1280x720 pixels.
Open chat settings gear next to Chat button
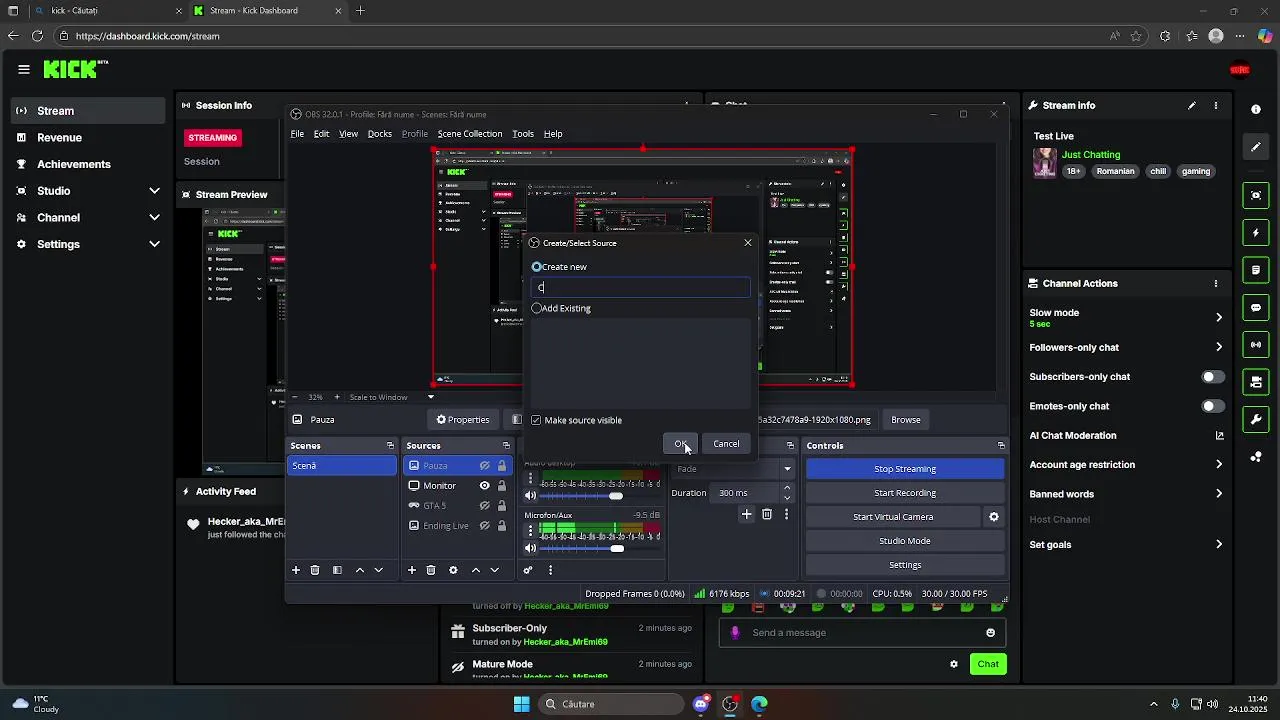(954, 664)
